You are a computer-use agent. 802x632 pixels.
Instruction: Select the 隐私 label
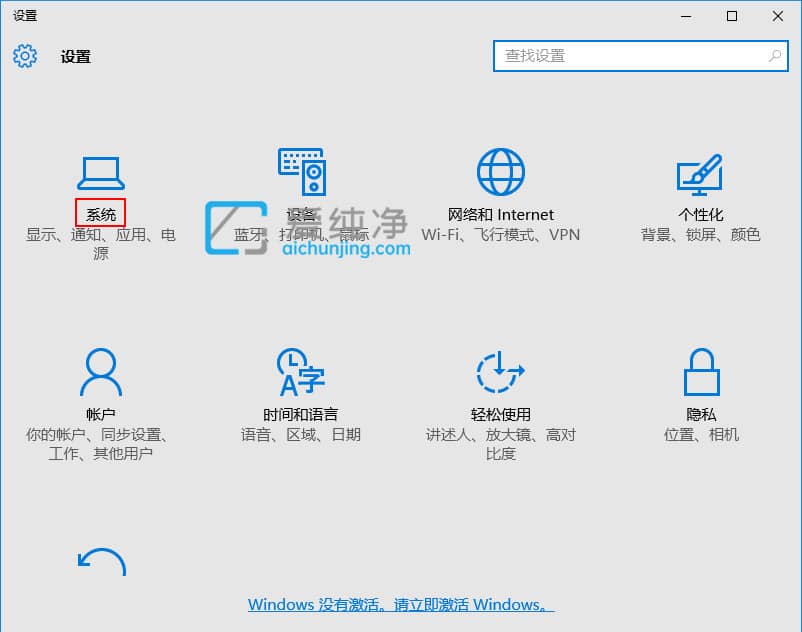point(701,414)
